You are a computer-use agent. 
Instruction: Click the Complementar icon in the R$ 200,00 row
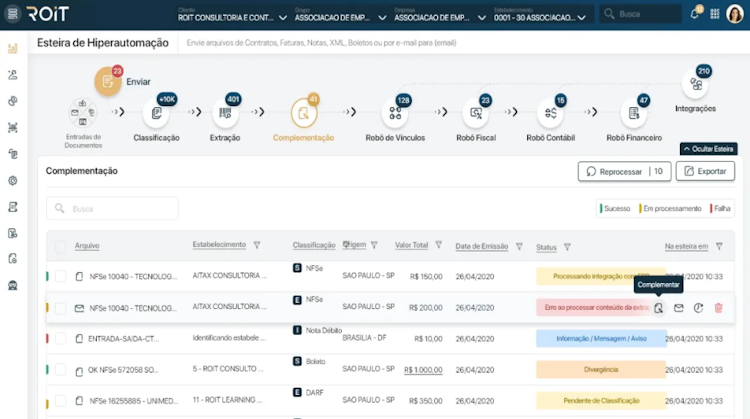pos(659,308)
